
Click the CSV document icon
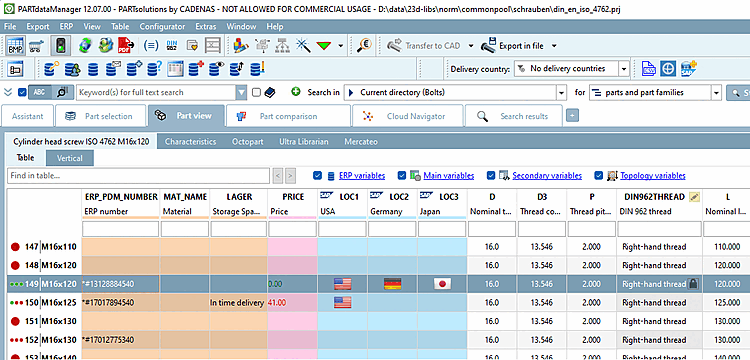[x=649, y=69]
